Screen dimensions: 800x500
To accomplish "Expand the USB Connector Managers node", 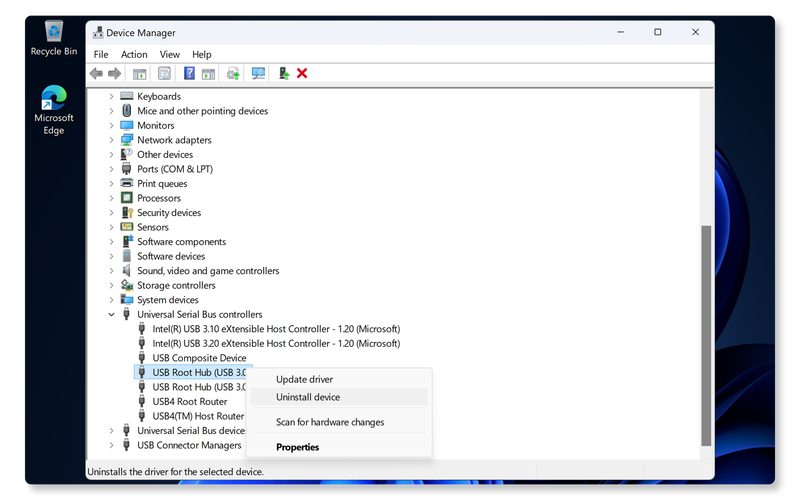I will pyautogui.click(x=112, y=445).
